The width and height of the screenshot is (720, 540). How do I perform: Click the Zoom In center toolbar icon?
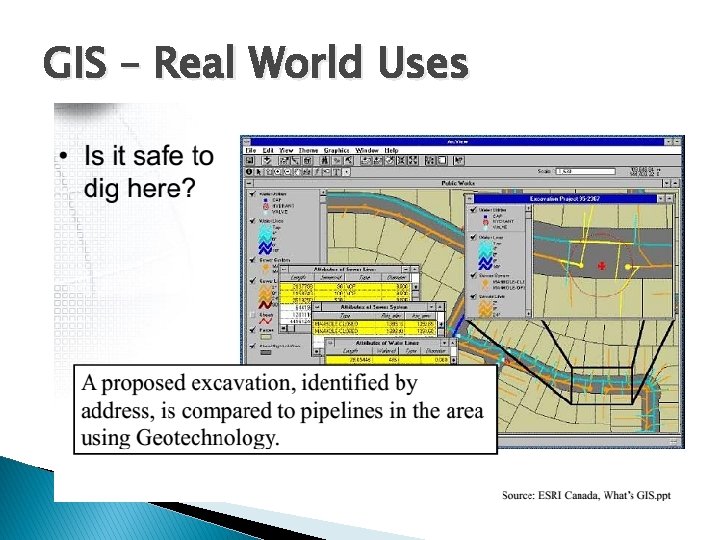point(401,160)
